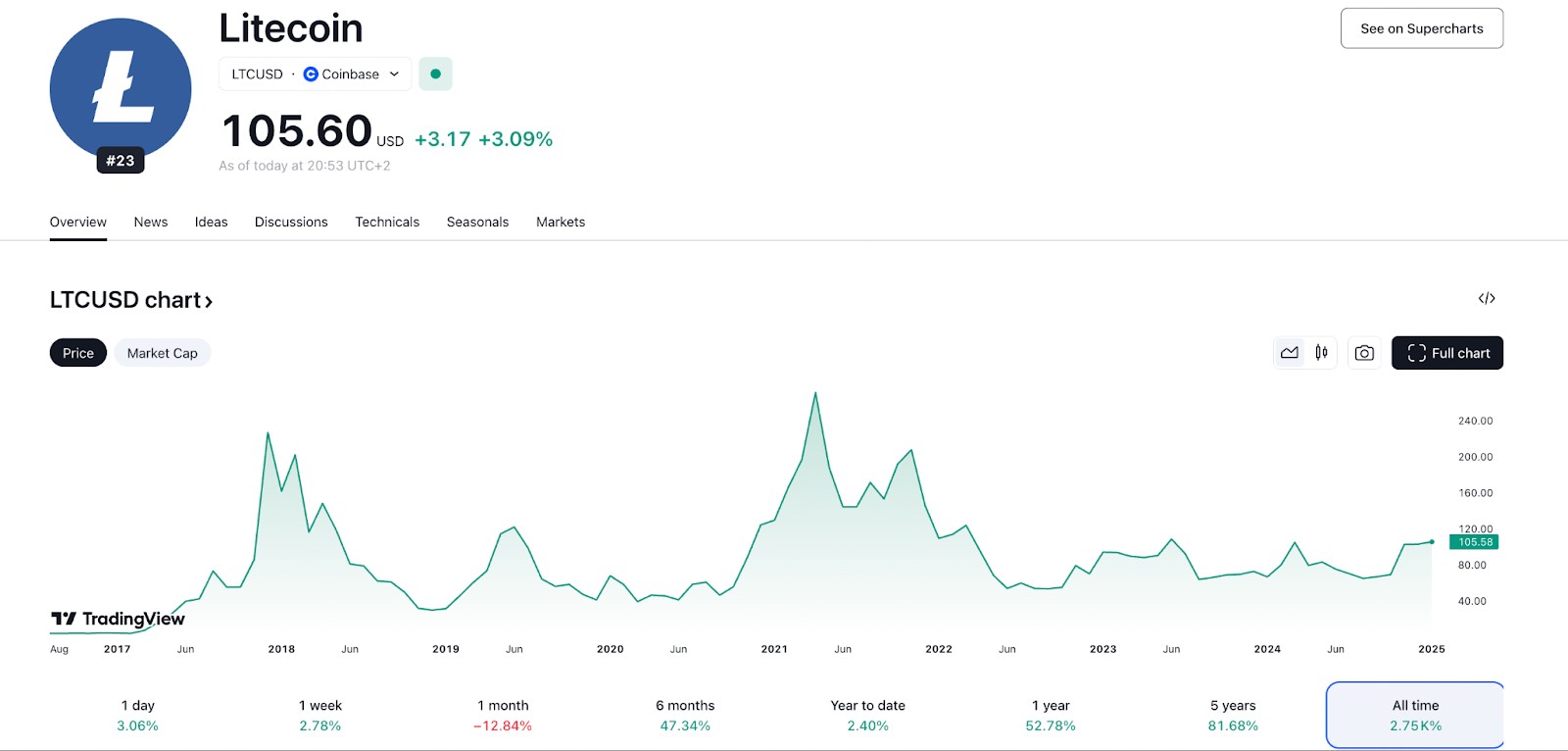Click the 2021 time axis label
The image size is (1568, 751).
click(774, 649)
